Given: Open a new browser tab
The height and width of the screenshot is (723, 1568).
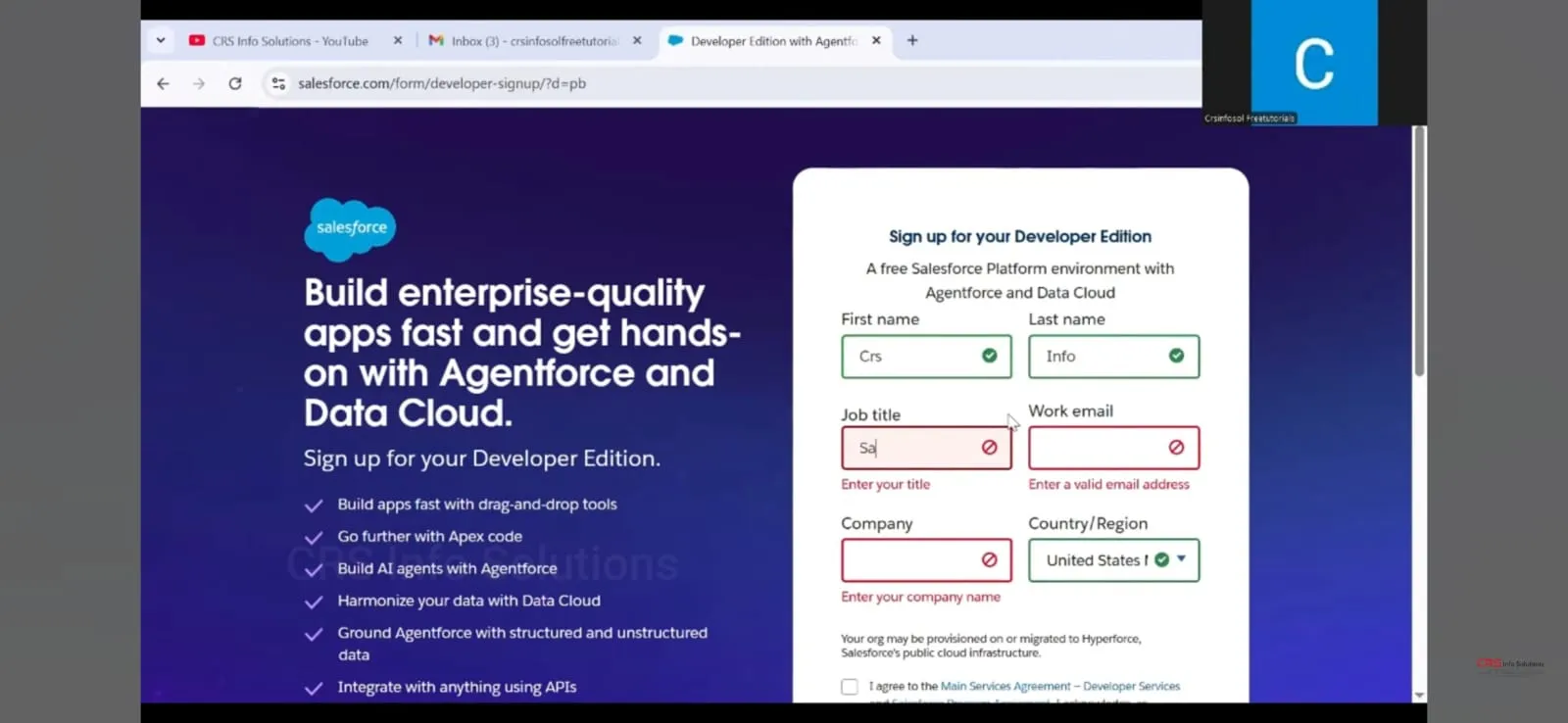Looking at the screenshot, I should pyautogui.click(x=912, y=41).
